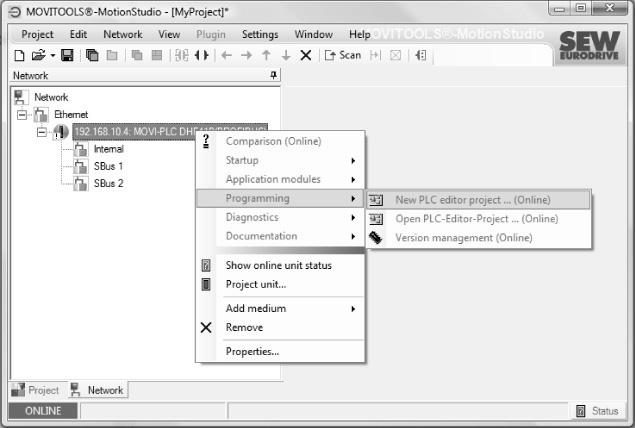Select the Ethernet tree item

click(71, 115)
